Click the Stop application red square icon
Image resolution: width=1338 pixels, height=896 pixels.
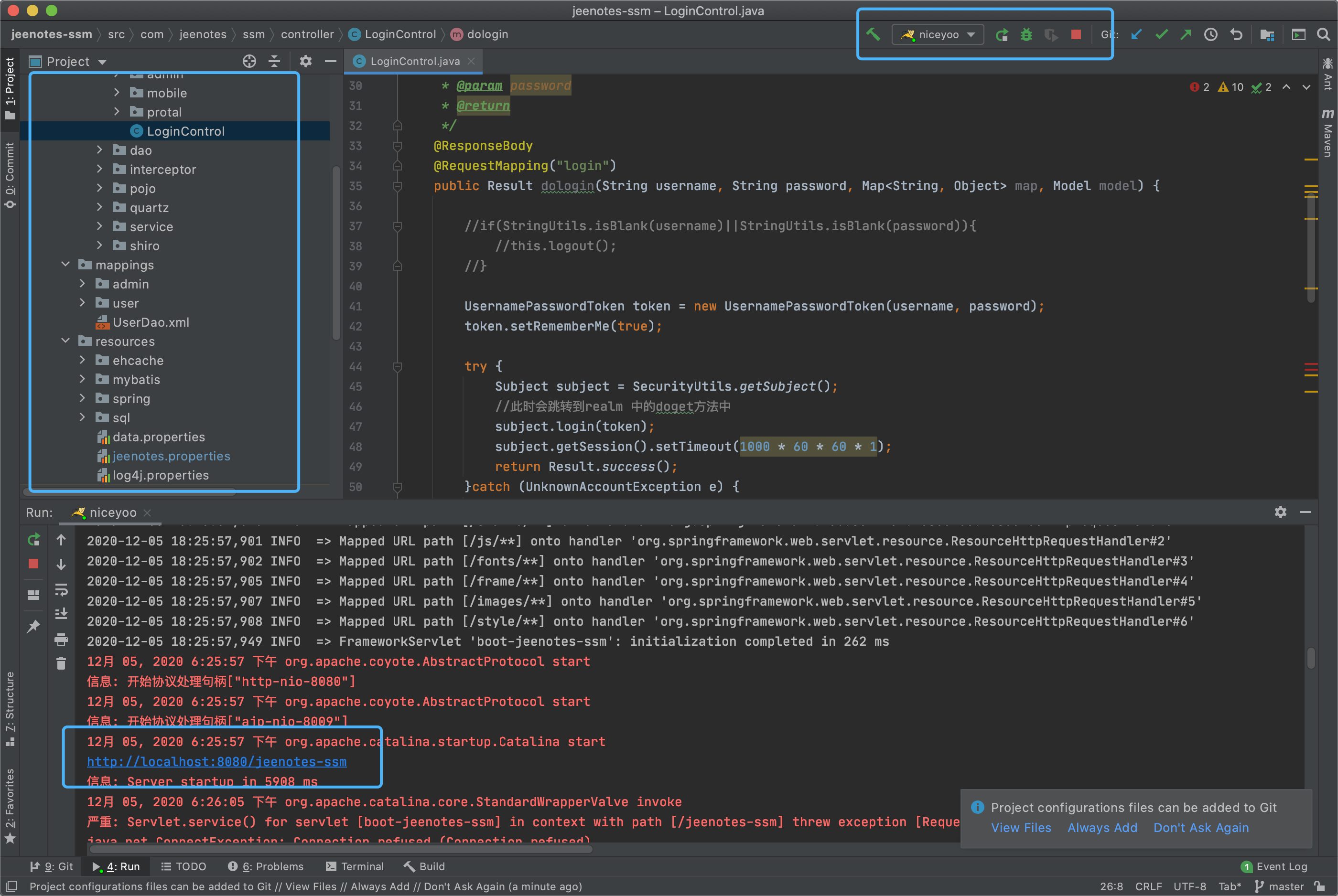[x=1076, y=34]
